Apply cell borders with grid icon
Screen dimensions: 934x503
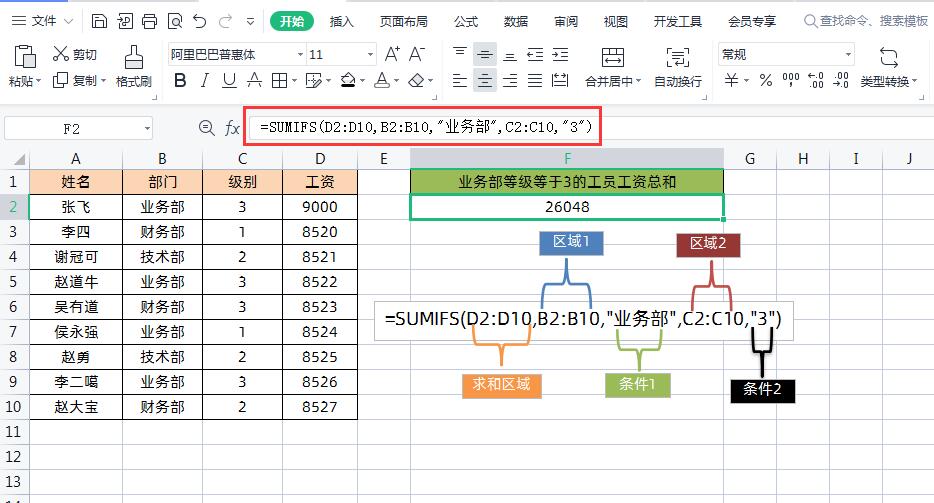[279, 80]
